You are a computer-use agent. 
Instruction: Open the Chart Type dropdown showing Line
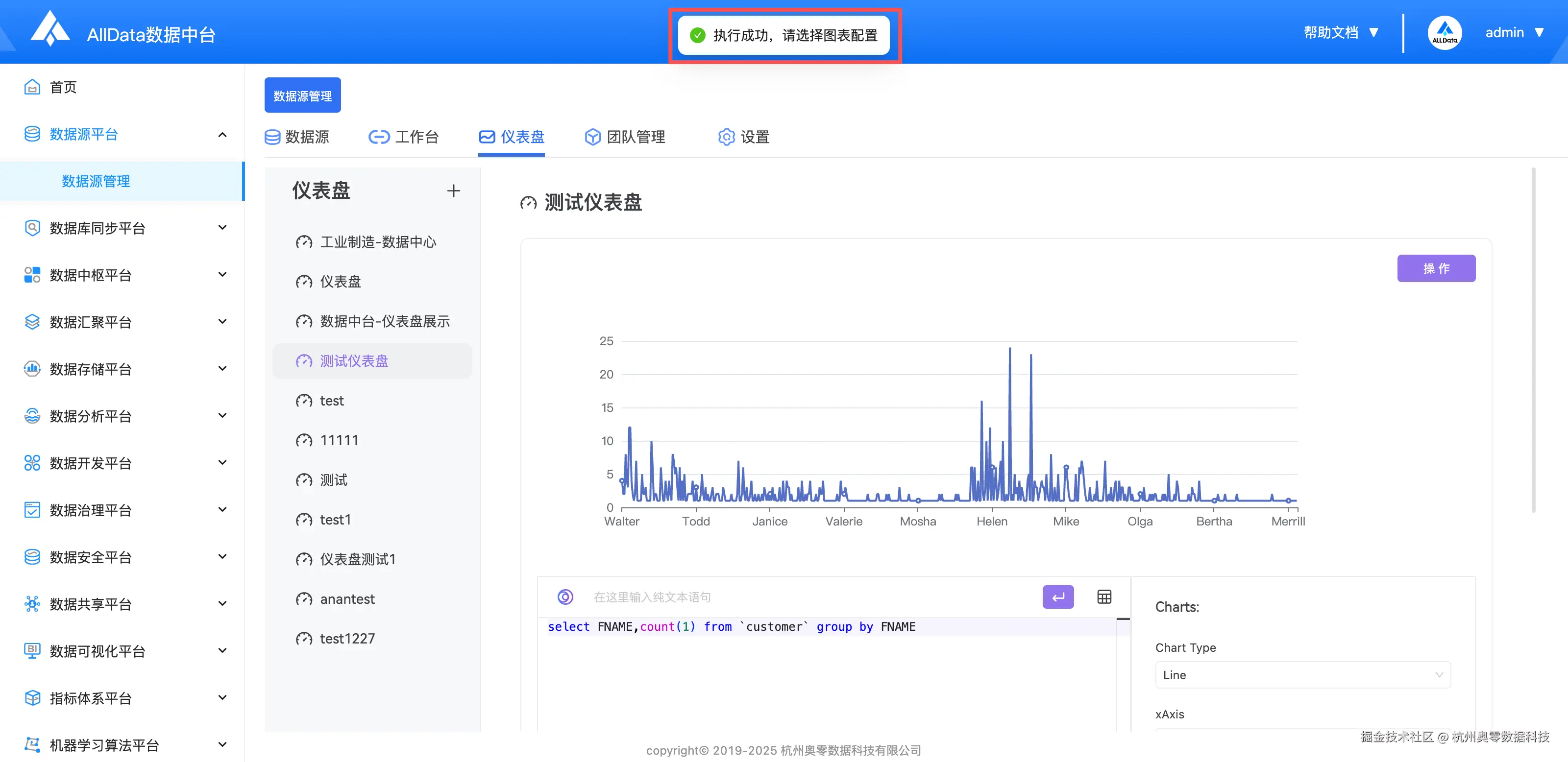click(1302, 674)
